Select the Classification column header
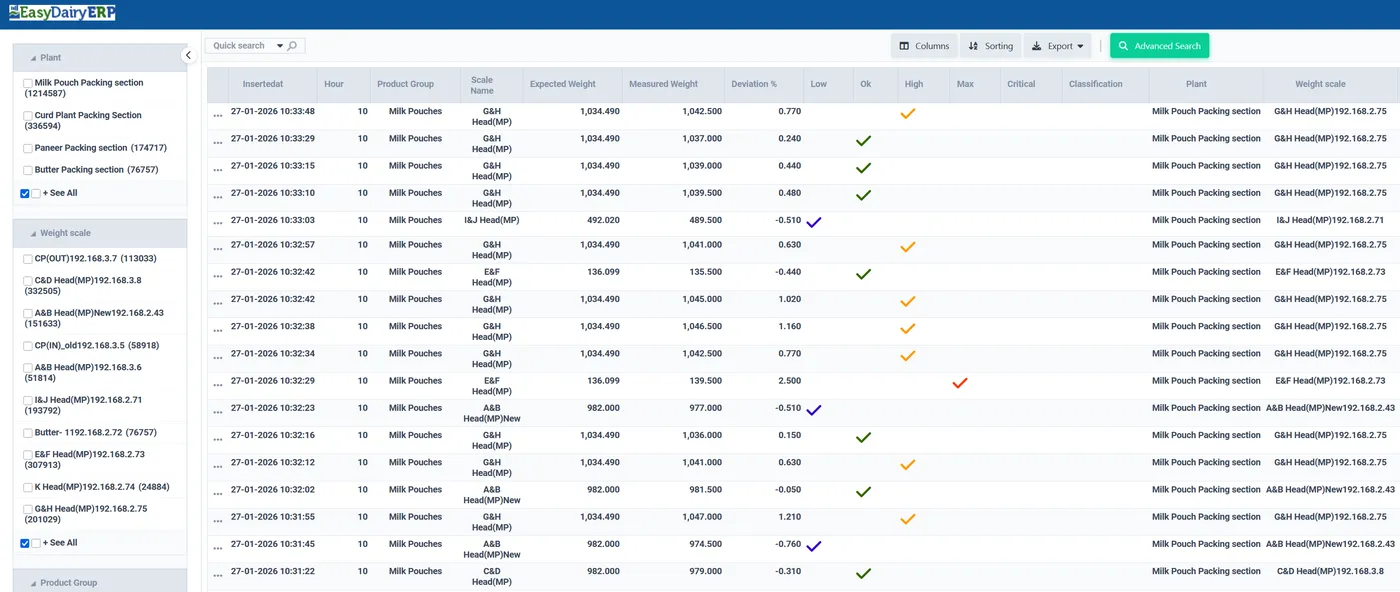 (1096, 84)
